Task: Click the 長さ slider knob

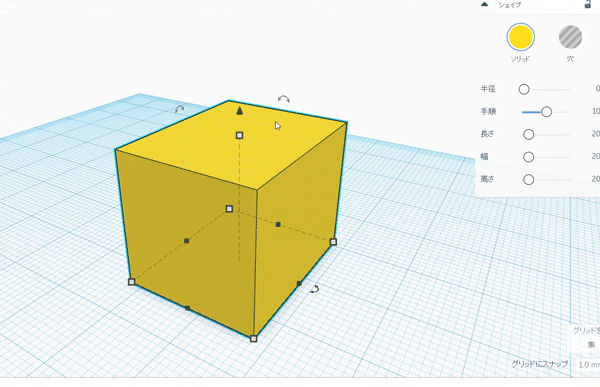Action: (528, 134)
